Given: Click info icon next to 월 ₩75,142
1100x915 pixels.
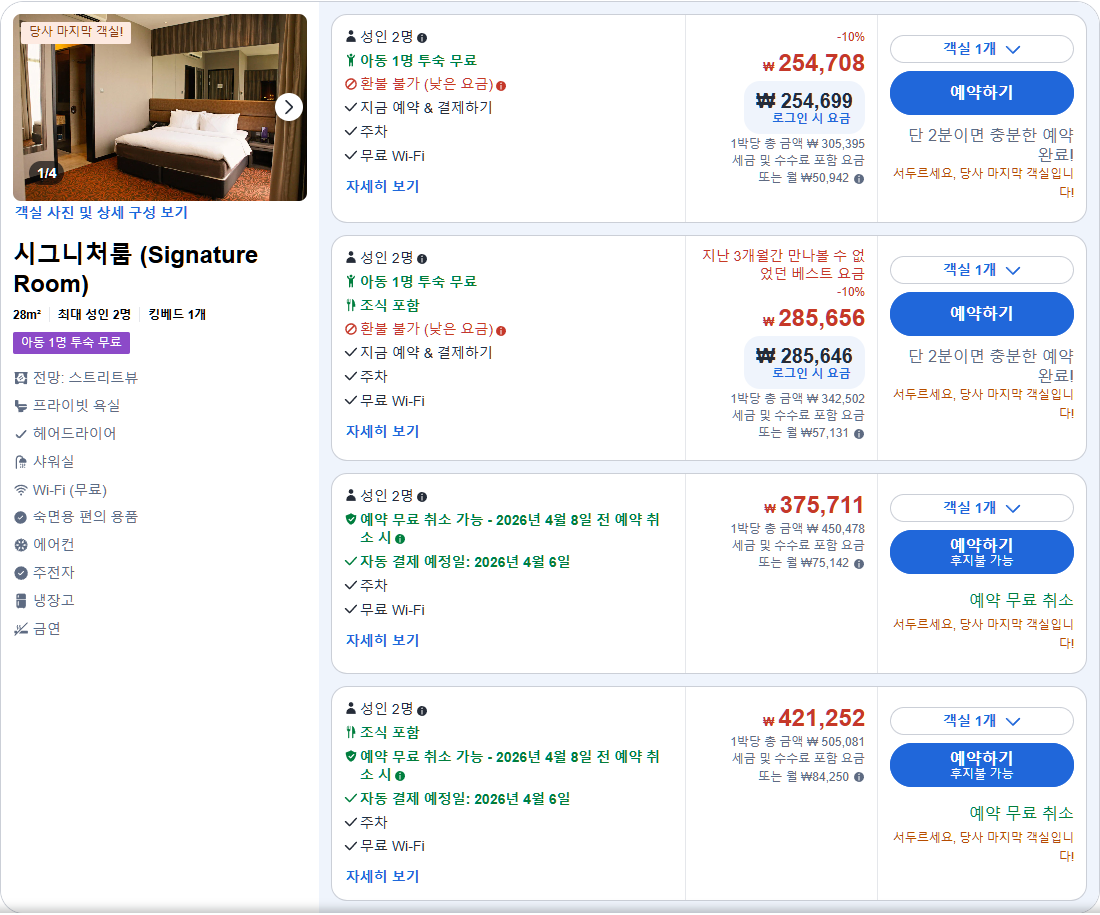Looking at the screenshot, I should [859, 563].
